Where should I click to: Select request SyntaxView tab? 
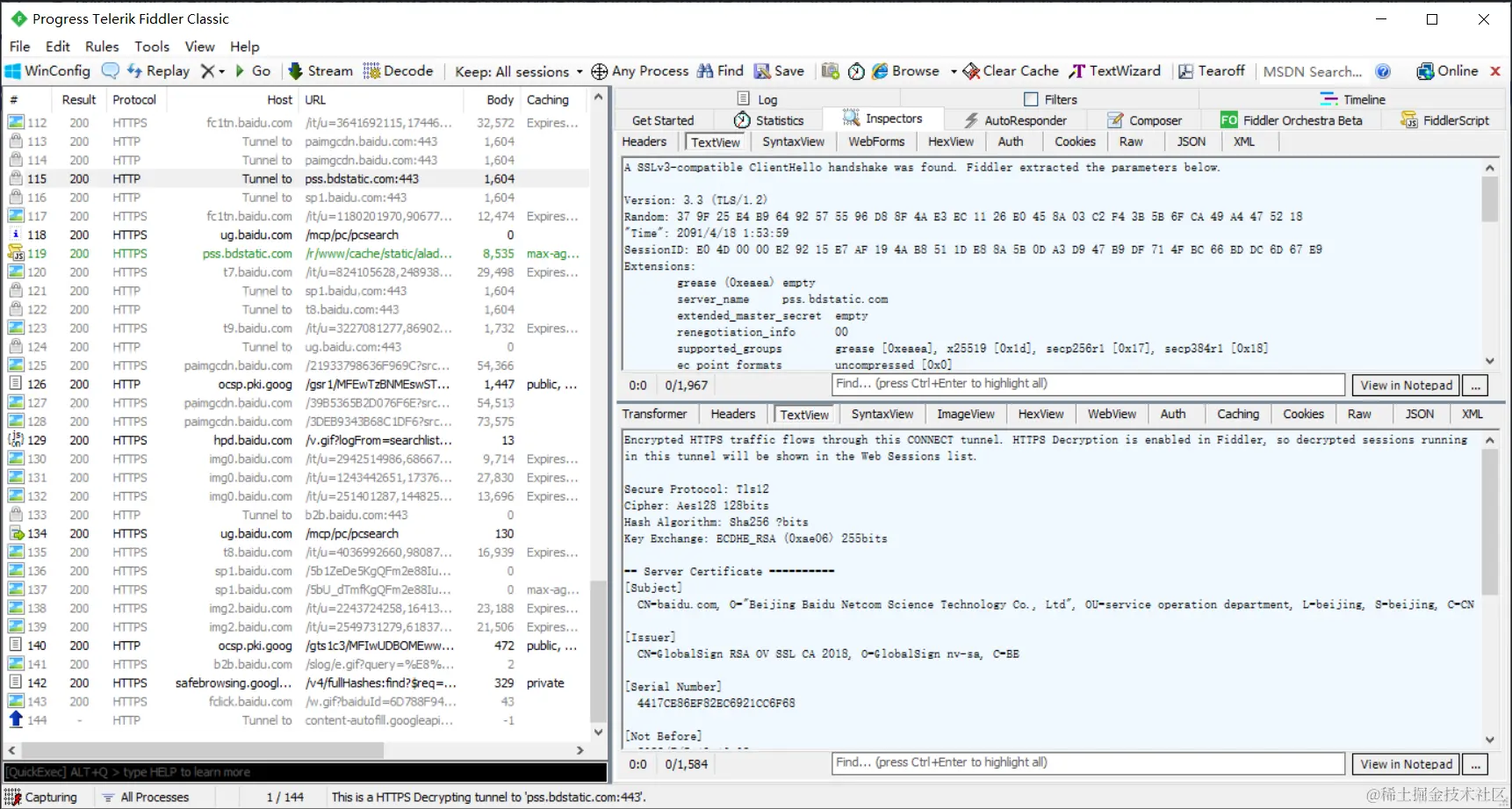pyautogui.click(x=793, y=141)
